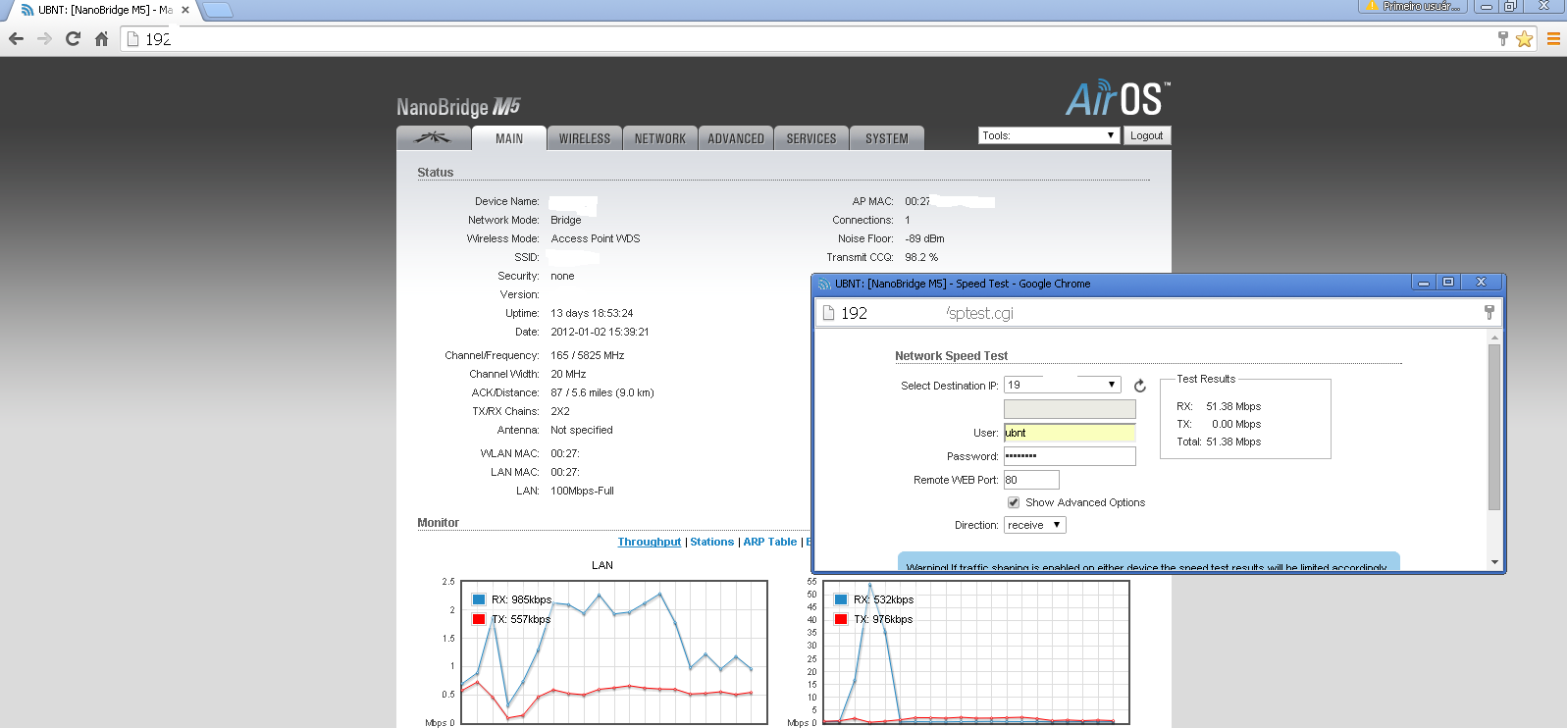1568x728 pixels.
Task: Click the Wireless Mode value Access Point WDS
Action: click(596, 238)
